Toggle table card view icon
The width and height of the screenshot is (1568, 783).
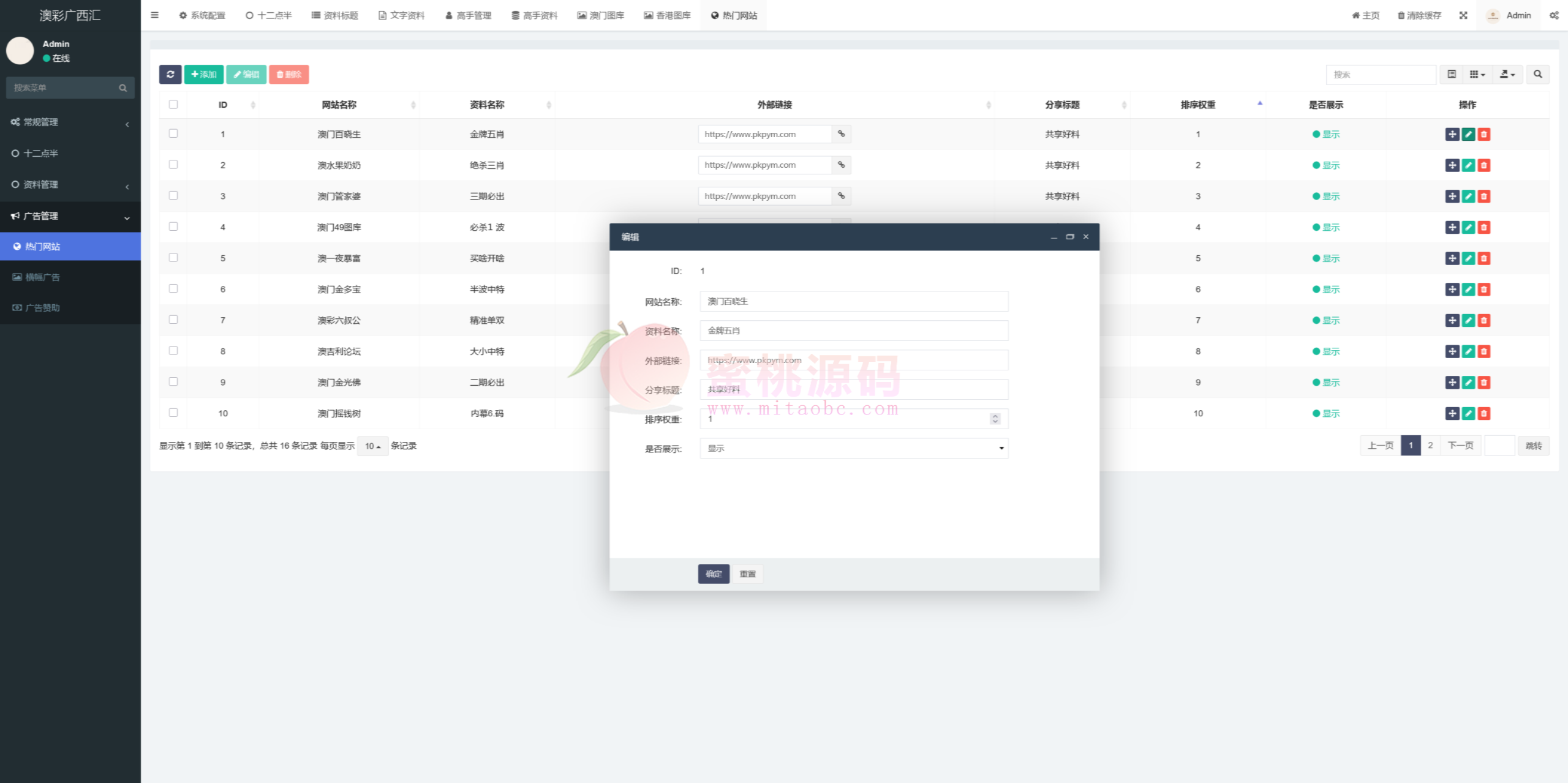point(1452,74)
